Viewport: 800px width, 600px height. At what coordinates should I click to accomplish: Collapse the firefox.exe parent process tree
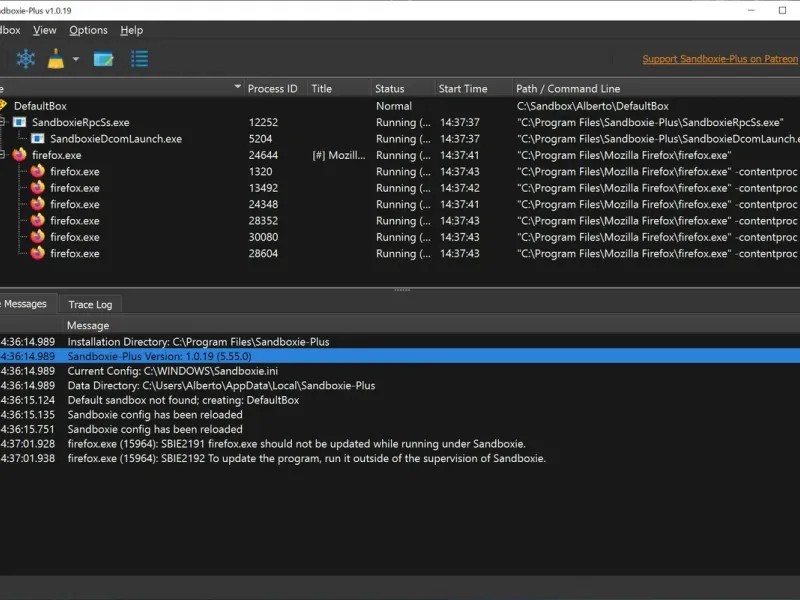click(x=2, y=155)
